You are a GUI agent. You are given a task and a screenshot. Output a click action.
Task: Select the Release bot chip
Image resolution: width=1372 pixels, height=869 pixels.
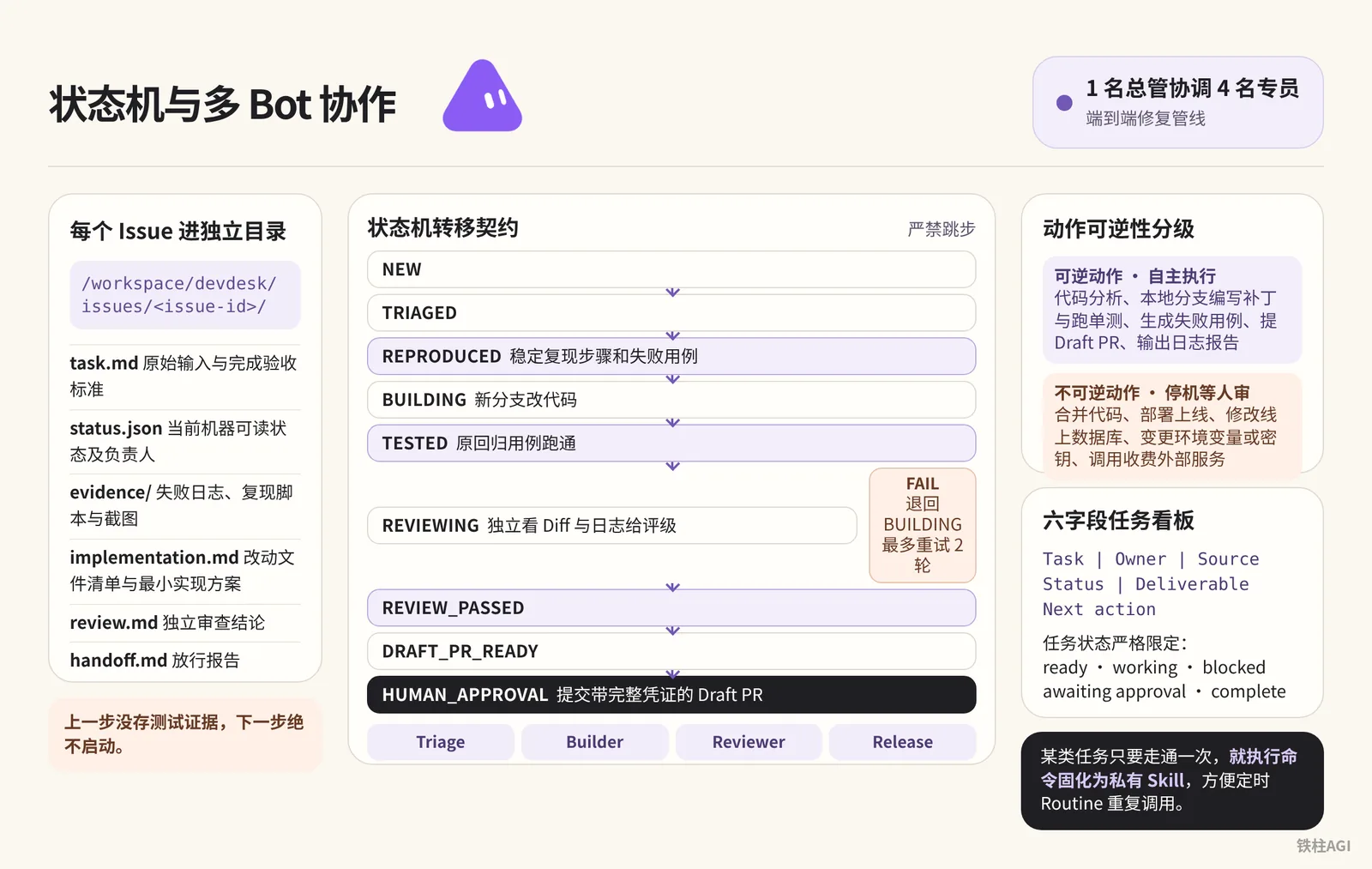pyautogui.click(x=902, y=742)
